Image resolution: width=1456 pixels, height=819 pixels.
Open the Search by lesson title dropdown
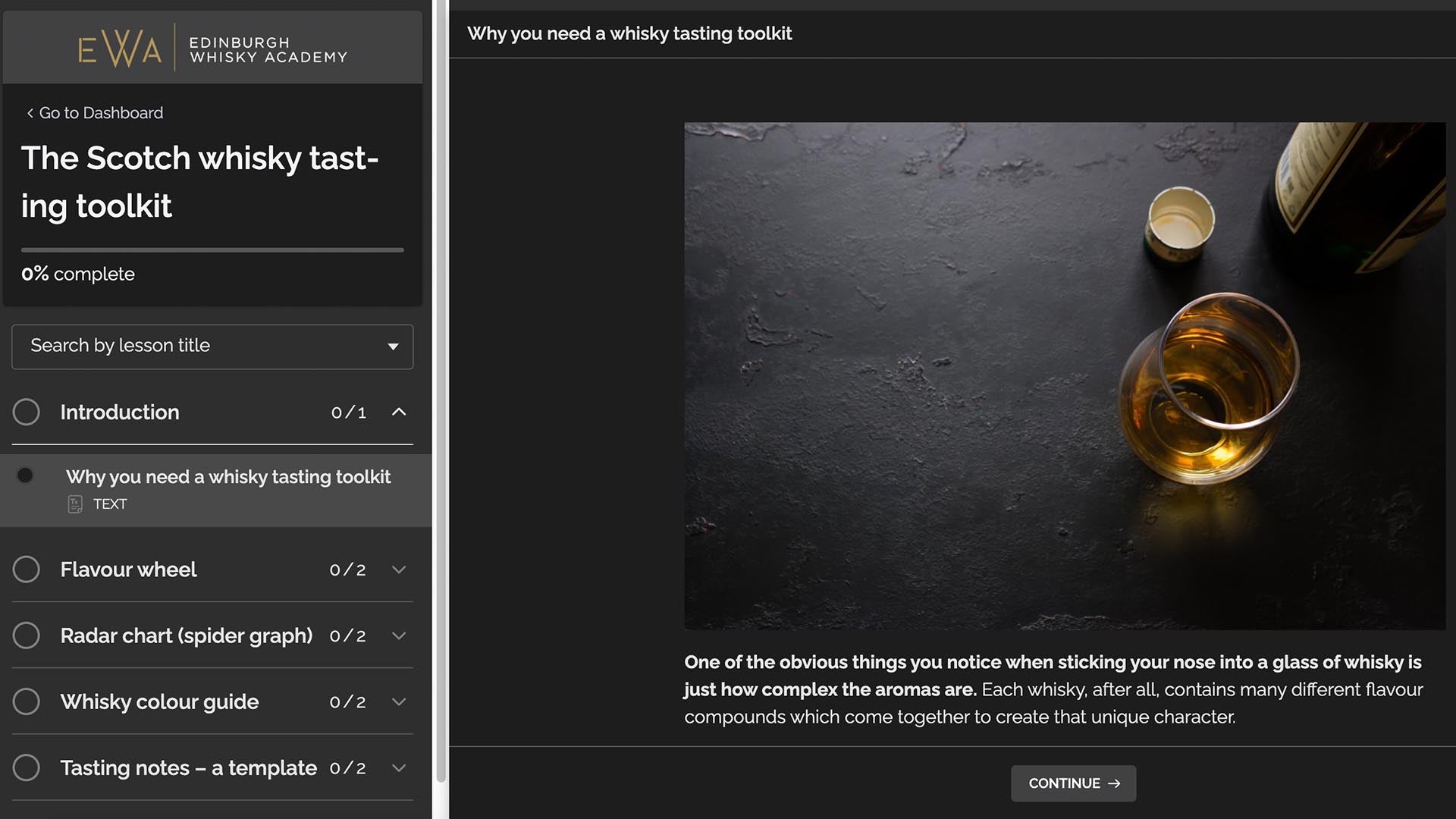[212, 347]
